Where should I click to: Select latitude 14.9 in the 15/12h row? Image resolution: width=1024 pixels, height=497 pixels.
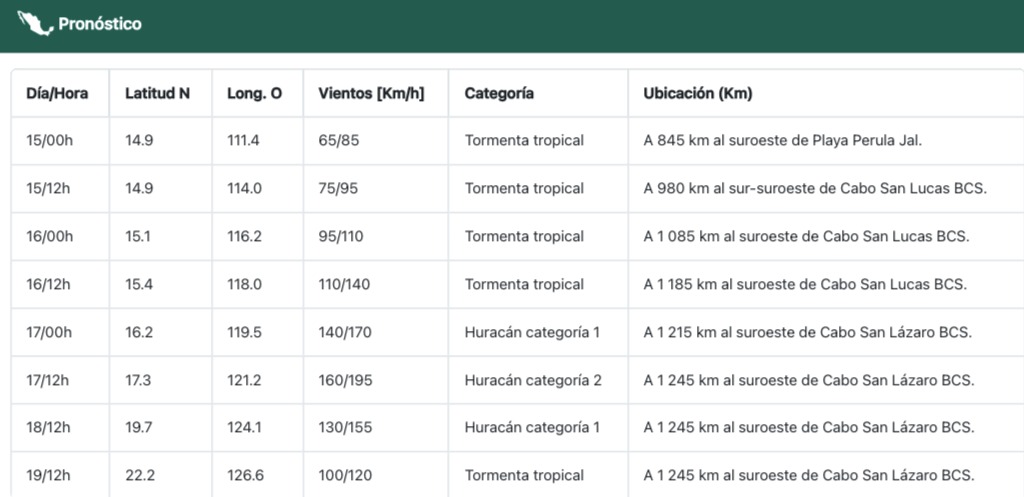(x=139, y=188)
